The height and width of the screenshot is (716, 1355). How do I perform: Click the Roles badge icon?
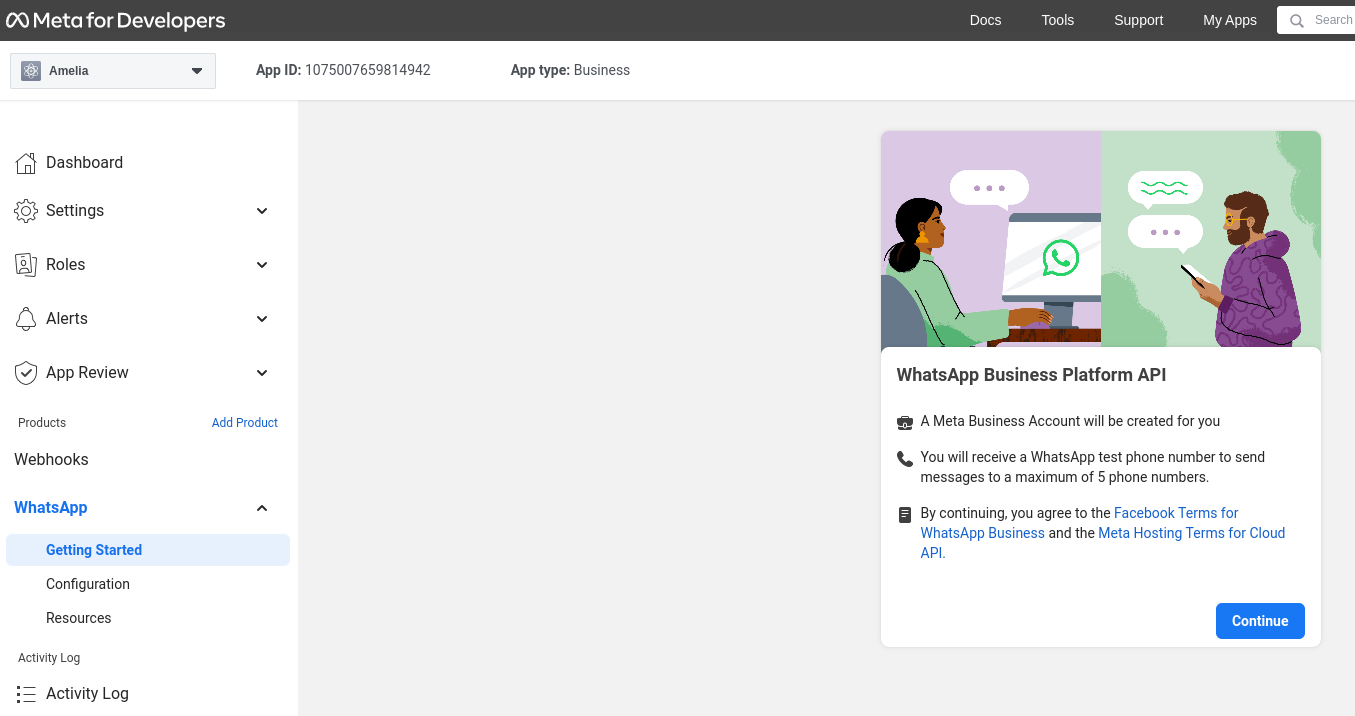[26, 265]
